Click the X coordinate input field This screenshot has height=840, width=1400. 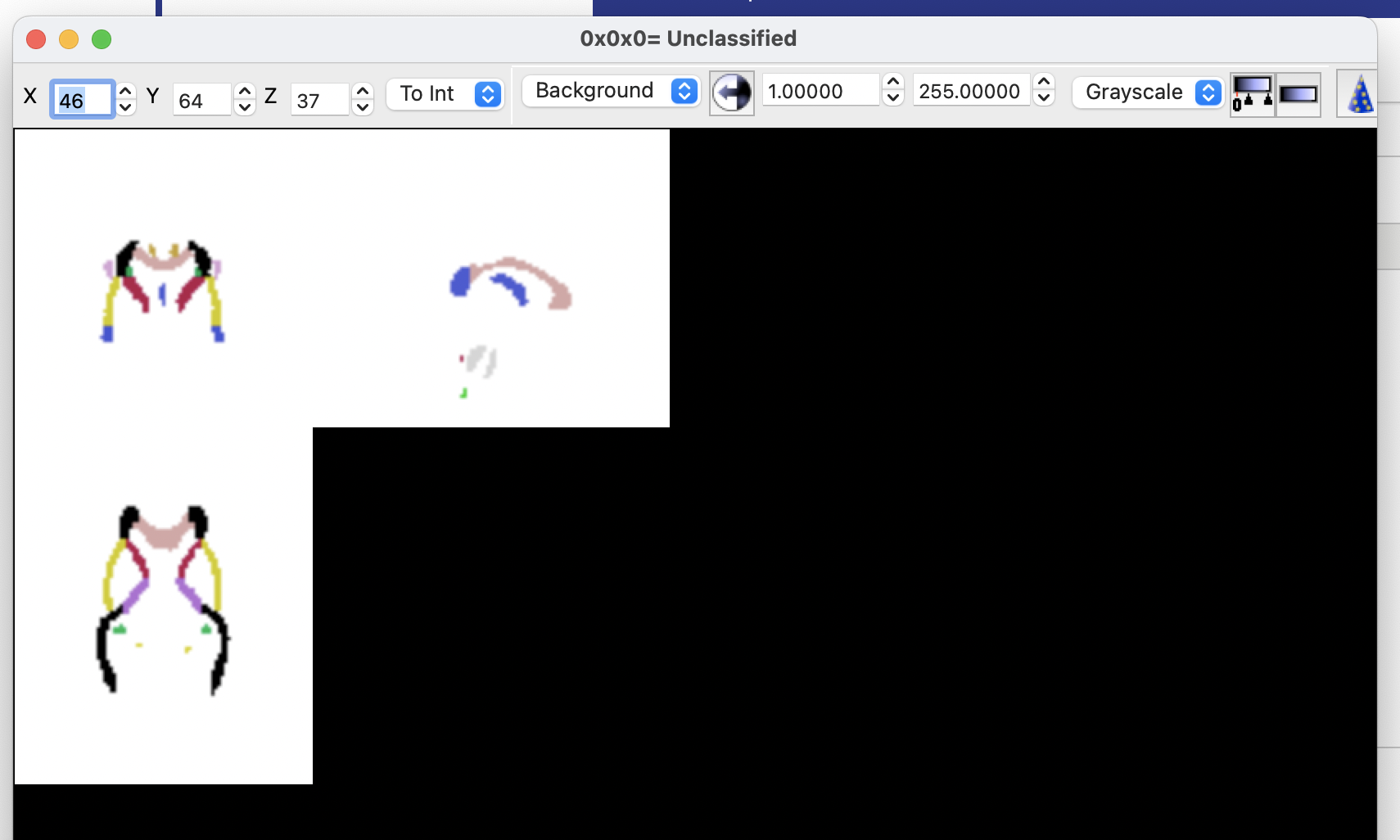click(82, 100)
